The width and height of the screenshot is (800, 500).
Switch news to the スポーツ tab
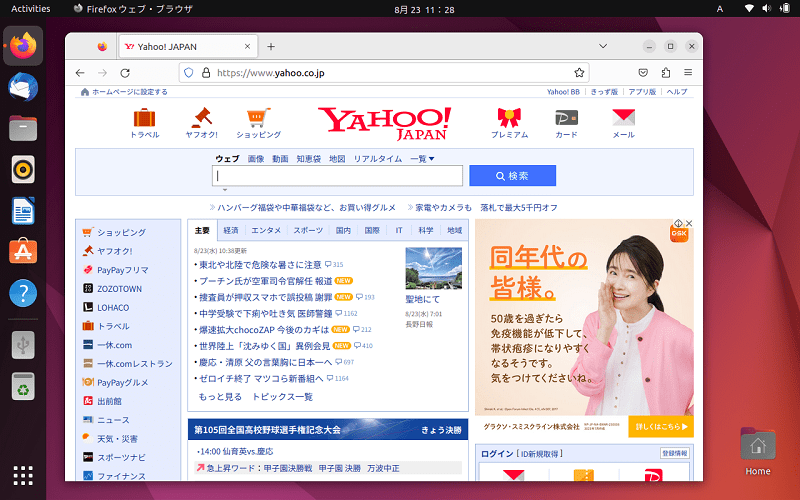pyautogui.click(x=308, y=230)
